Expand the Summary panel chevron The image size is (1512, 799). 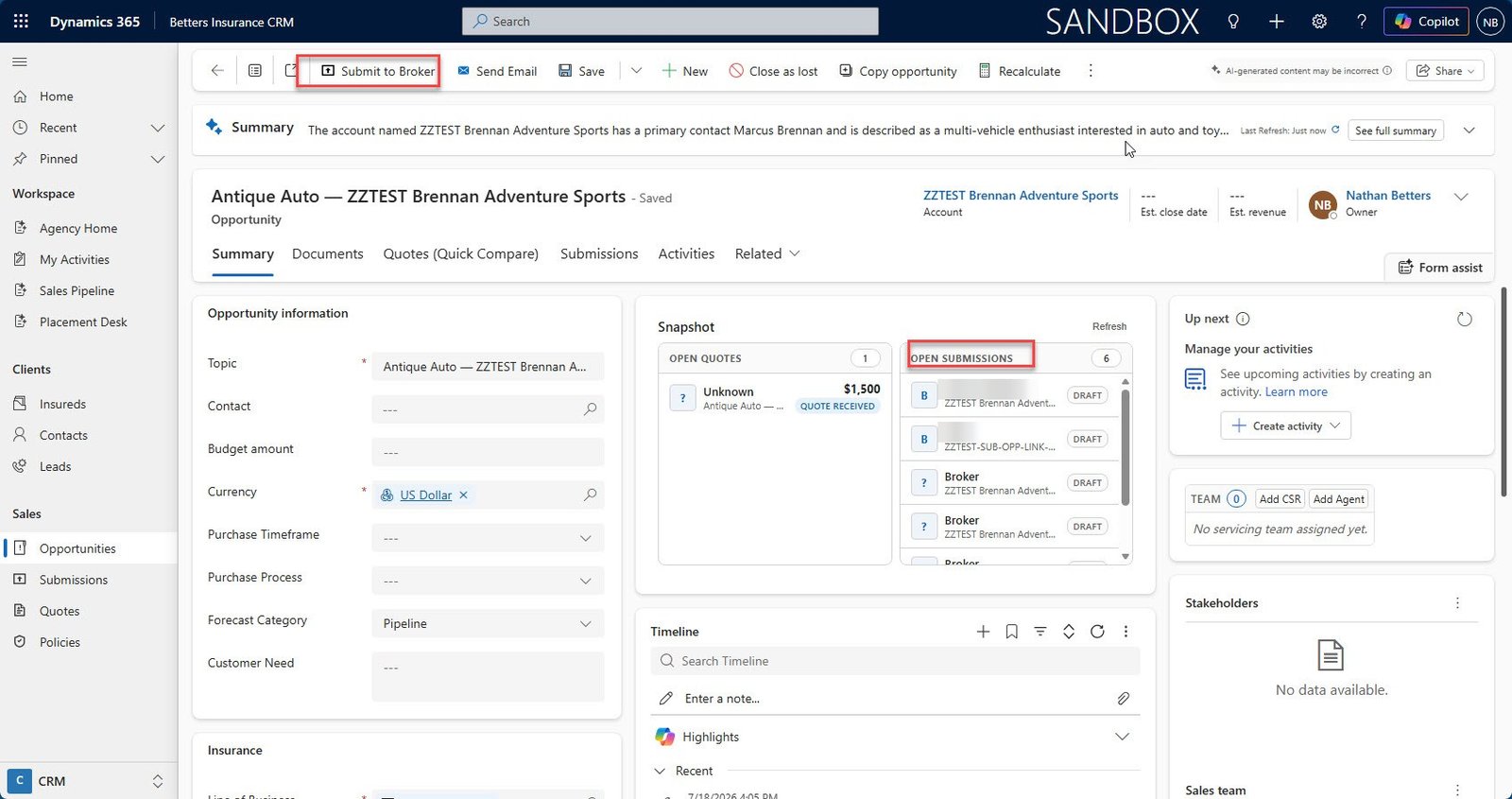coord(1469,130)
